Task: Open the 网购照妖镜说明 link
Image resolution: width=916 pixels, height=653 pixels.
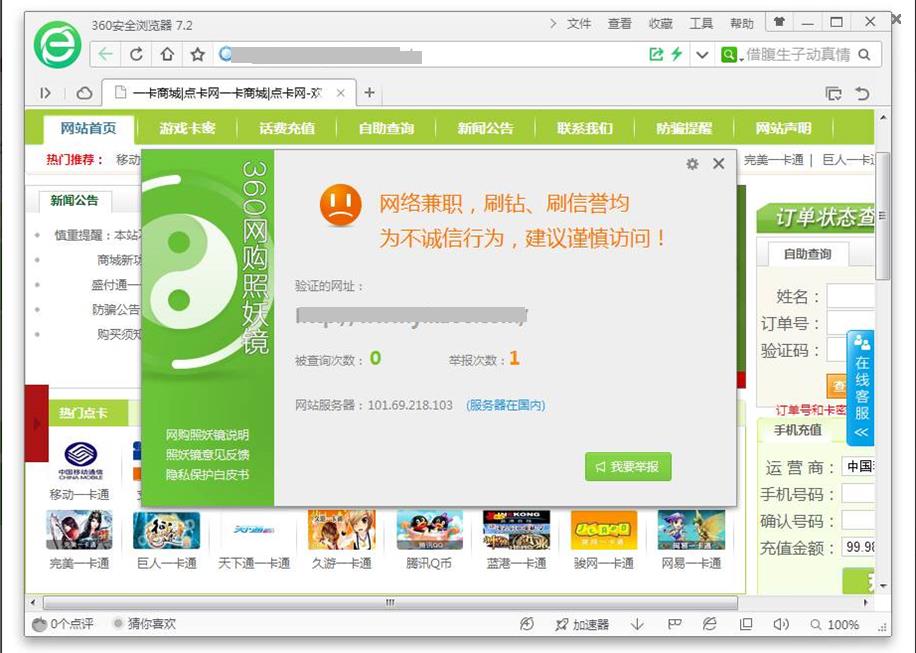Action: (207, 435)
